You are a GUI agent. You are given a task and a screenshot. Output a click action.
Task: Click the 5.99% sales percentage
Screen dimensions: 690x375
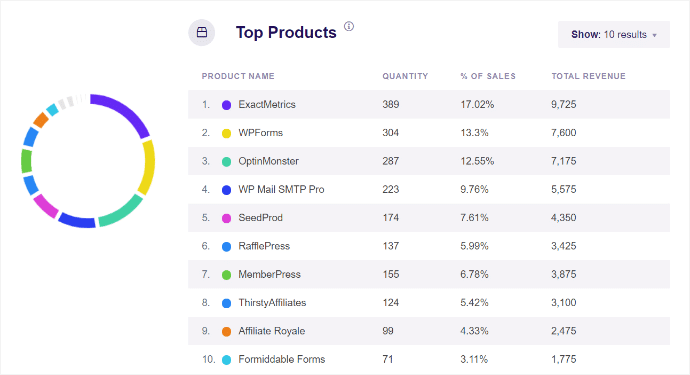(x=474, y=246)
